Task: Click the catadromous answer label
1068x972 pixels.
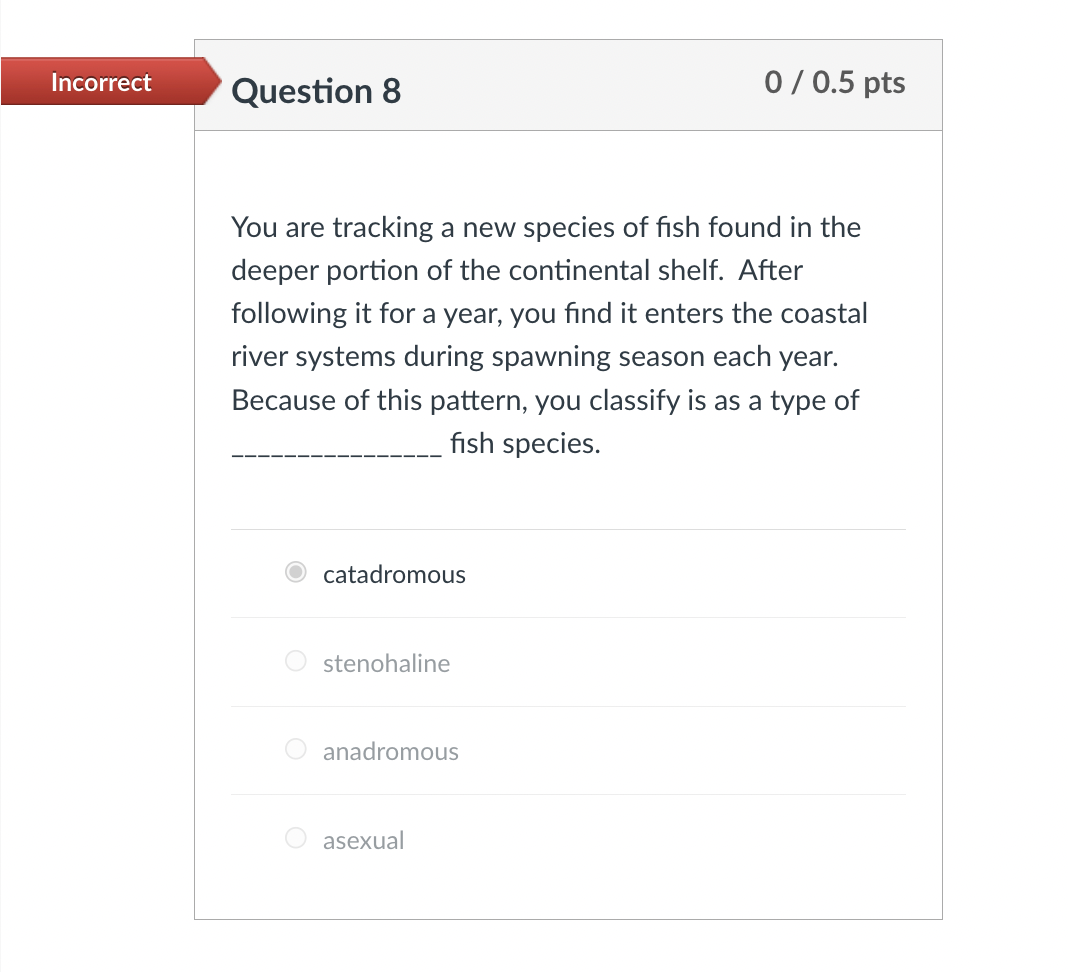Action: 394,574
